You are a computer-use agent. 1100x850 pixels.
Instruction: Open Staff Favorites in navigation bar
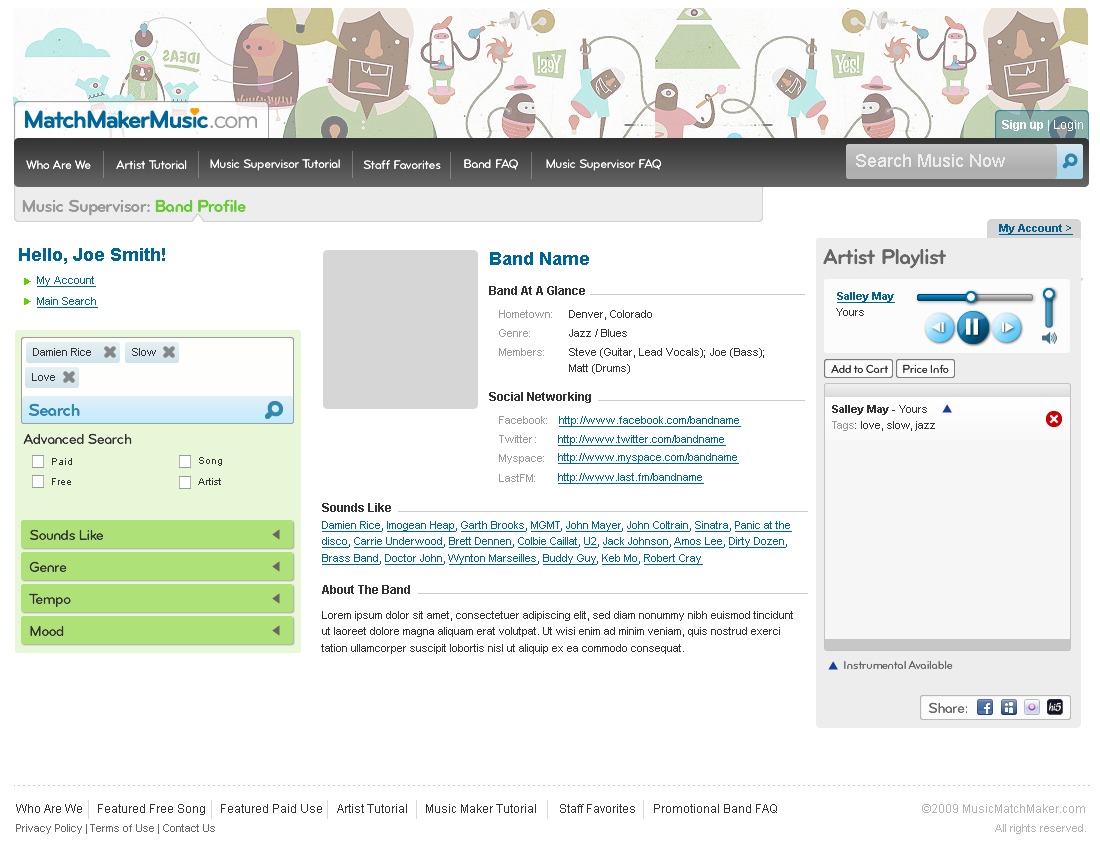point(402,165)
